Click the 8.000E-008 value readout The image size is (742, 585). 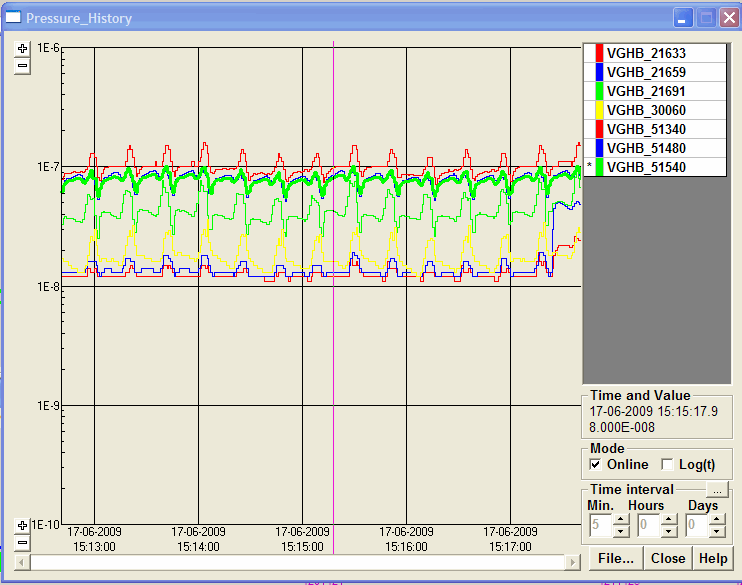622,427
